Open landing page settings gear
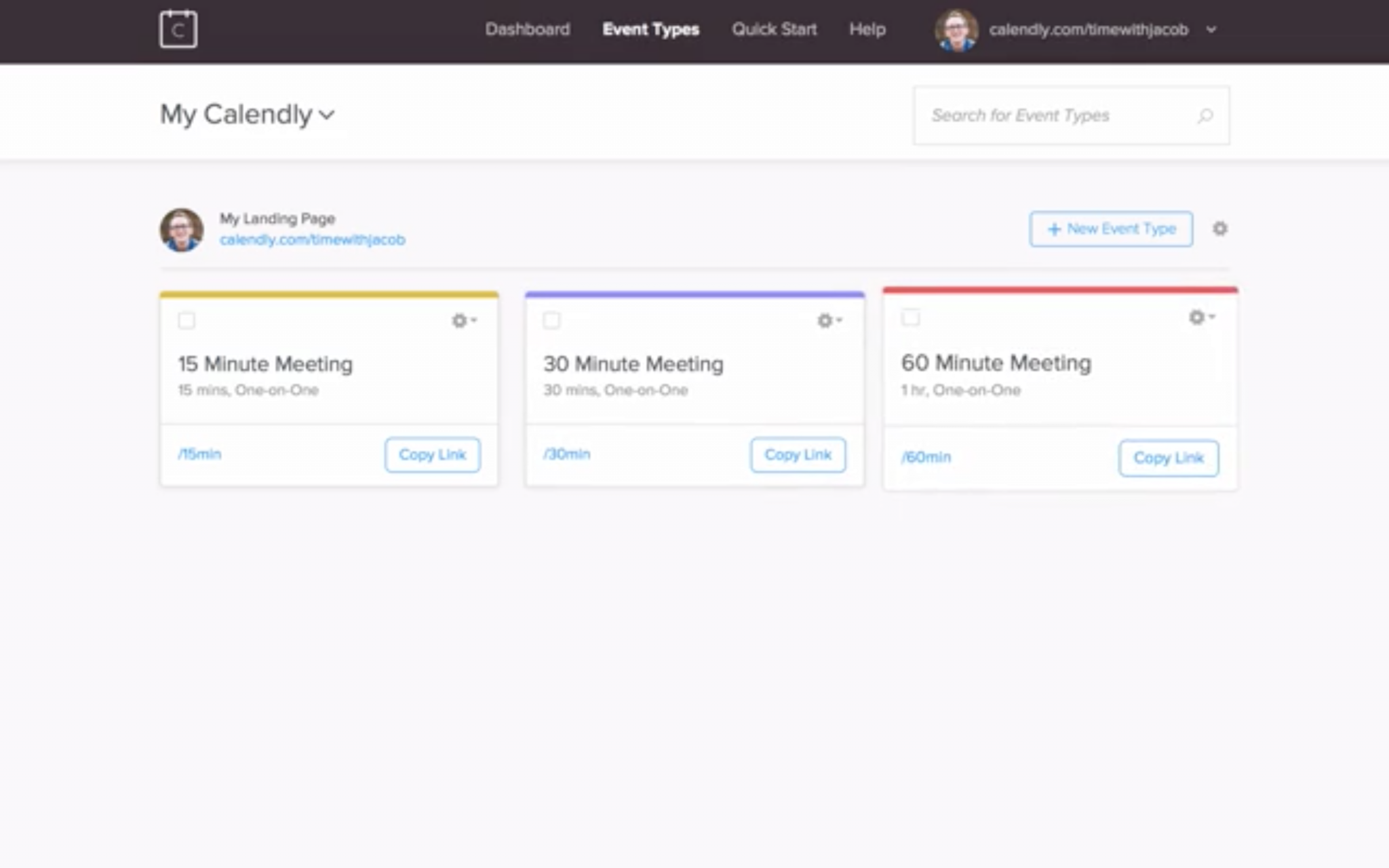The height and width of the screenshot is (868, 1389). (x=1219, y=229)
